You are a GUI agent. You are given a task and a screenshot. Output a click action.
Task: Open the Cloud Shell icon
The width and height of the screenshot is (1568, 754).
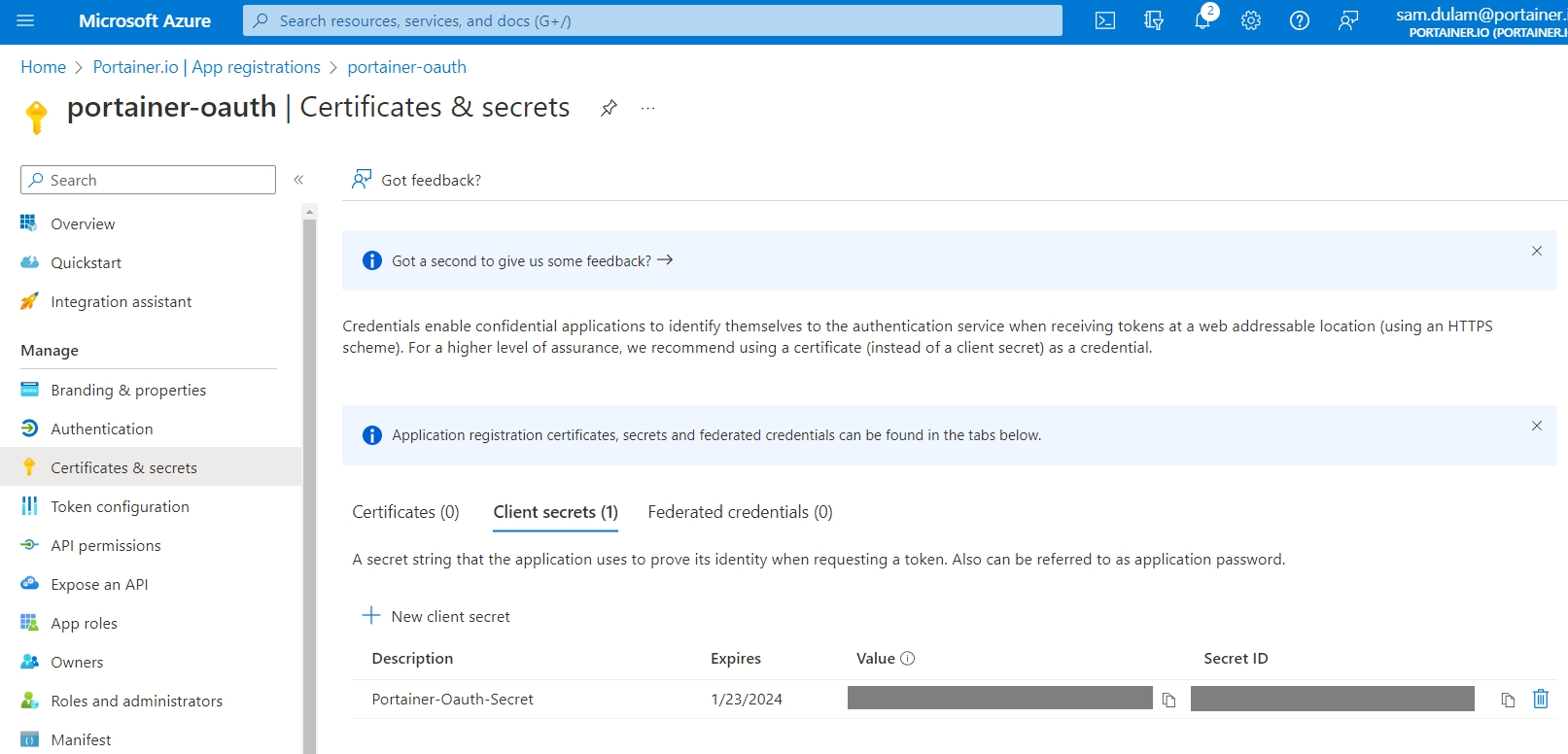(x=1104, y=20)
